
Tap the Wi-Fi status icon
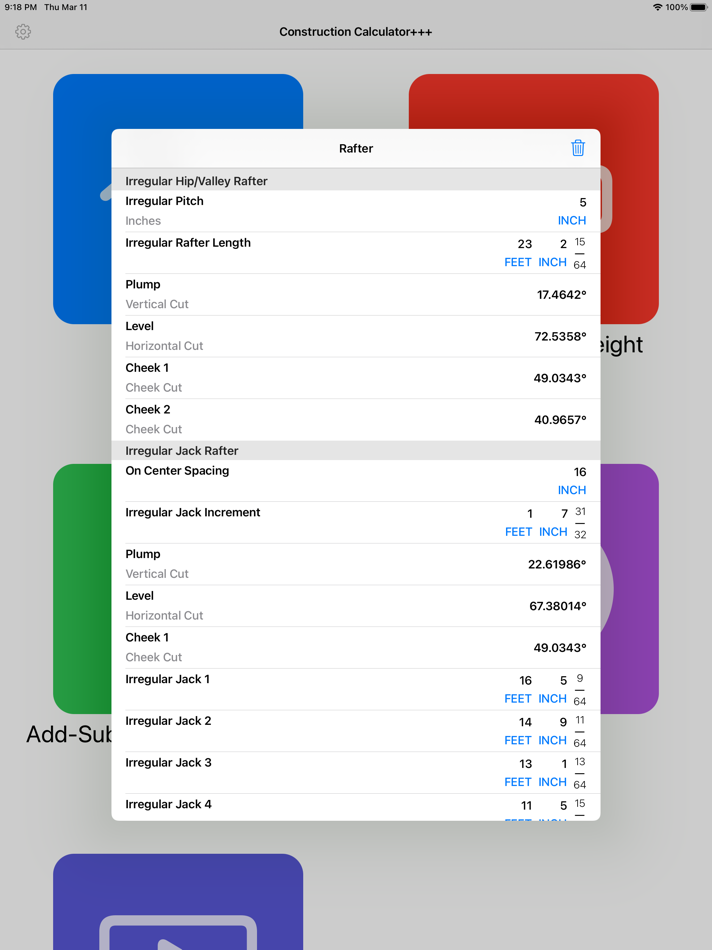click(657, 7)
